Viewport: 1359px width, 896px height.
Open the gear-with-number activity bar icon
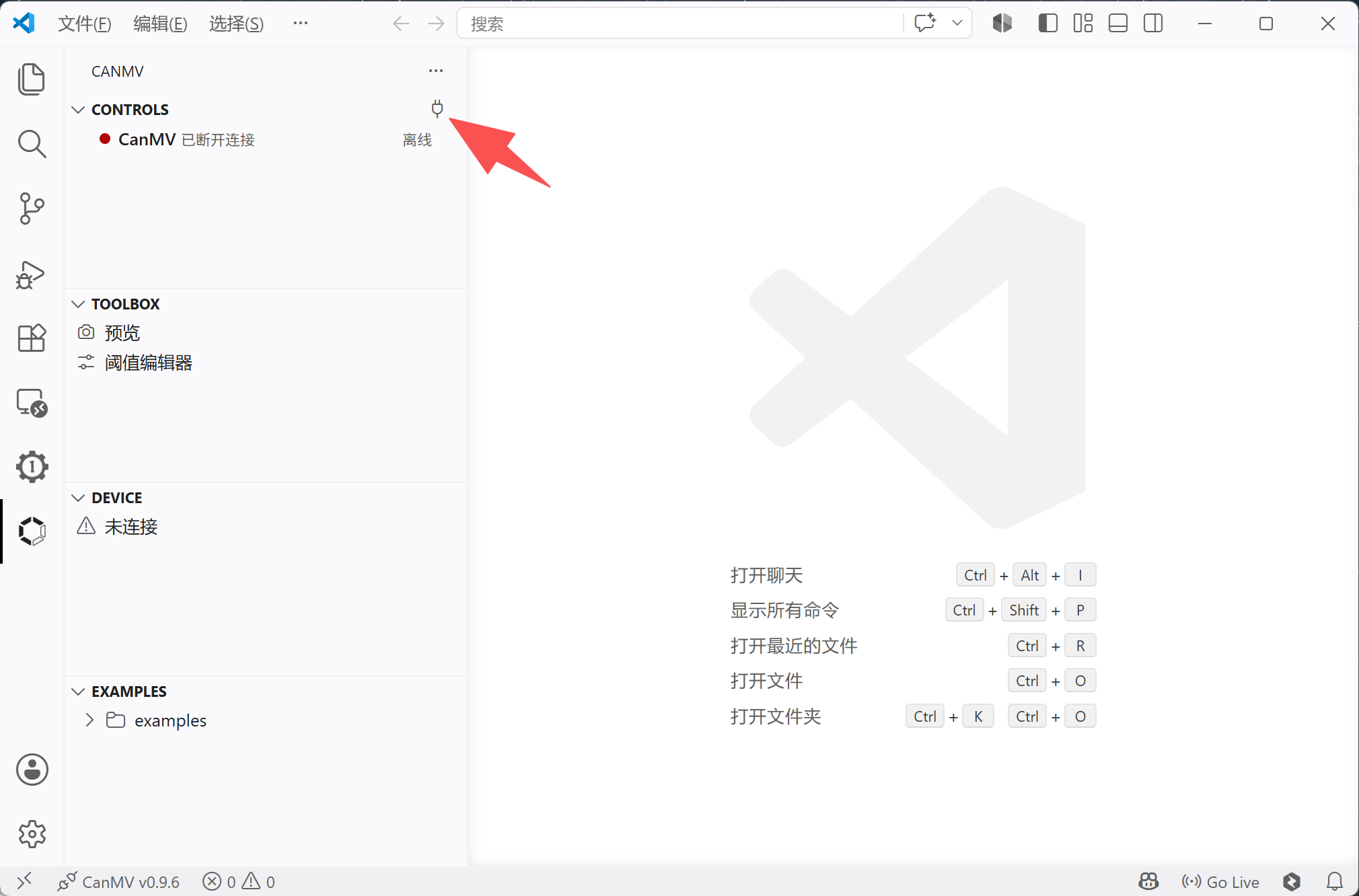(x=32, y=467)
